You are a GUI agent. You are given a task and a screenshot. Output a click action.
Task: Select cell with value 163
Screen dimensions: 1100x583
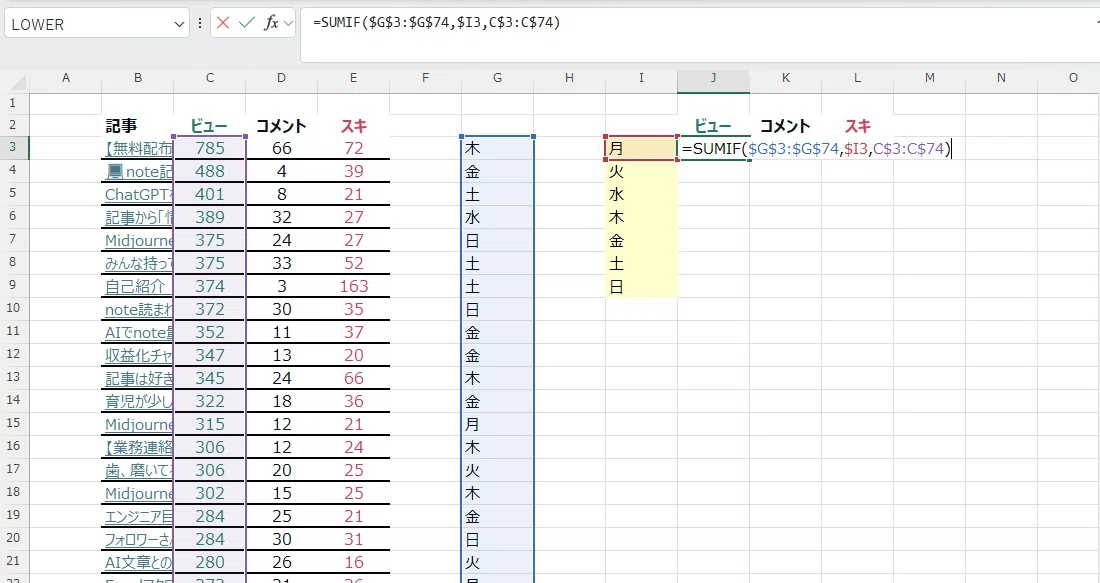click(354, 286)
